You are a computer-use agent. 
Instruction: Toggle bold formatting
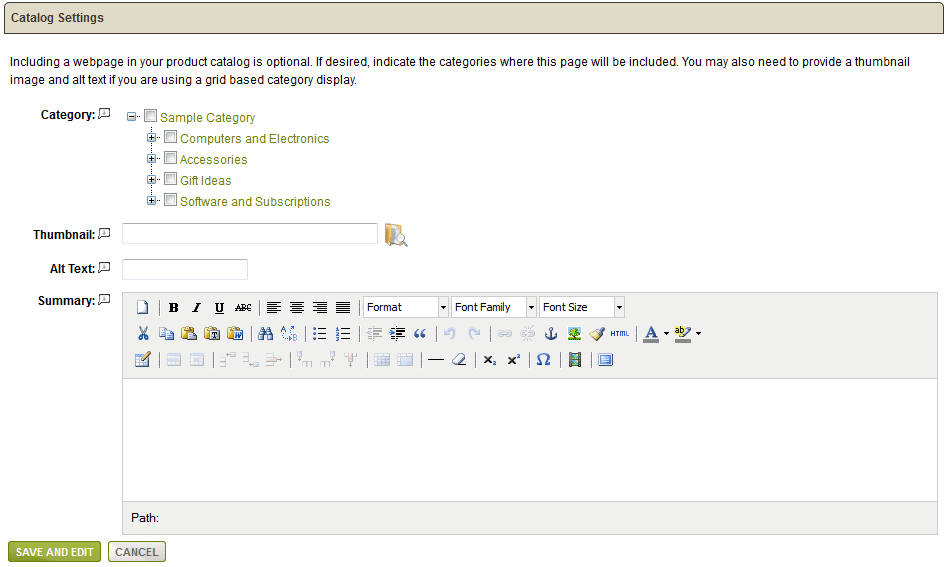(x=174, y=308)
